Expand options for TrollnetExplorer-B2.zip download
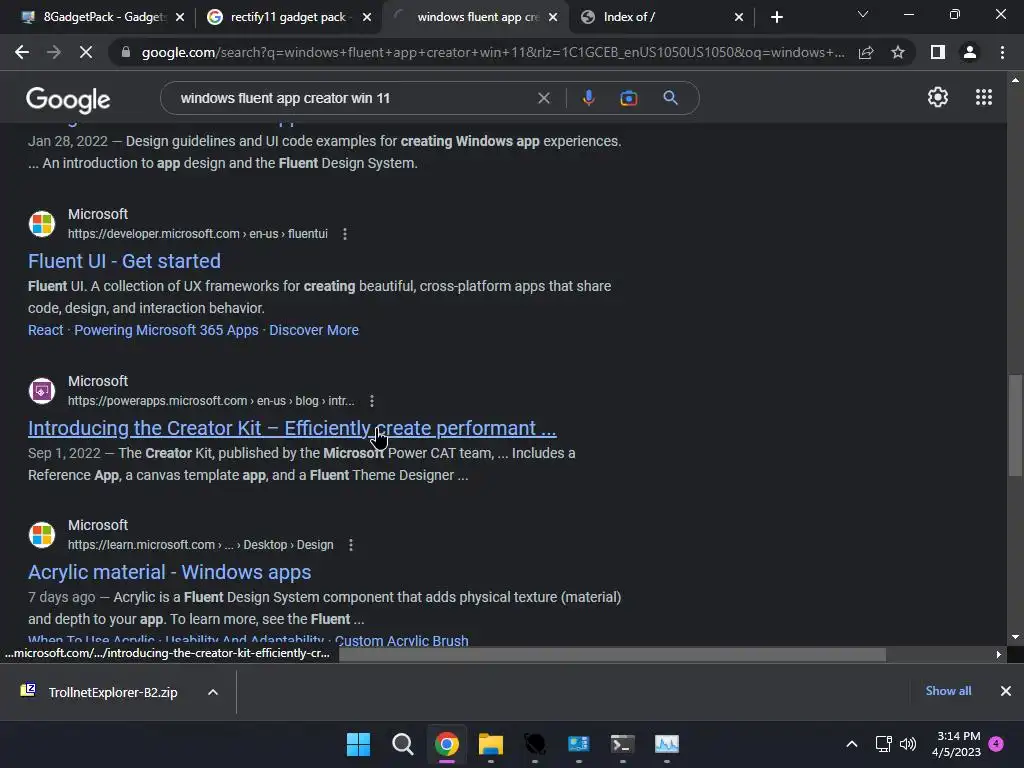1024x768 pixels. pyautogui.click(x=213, y=692)
